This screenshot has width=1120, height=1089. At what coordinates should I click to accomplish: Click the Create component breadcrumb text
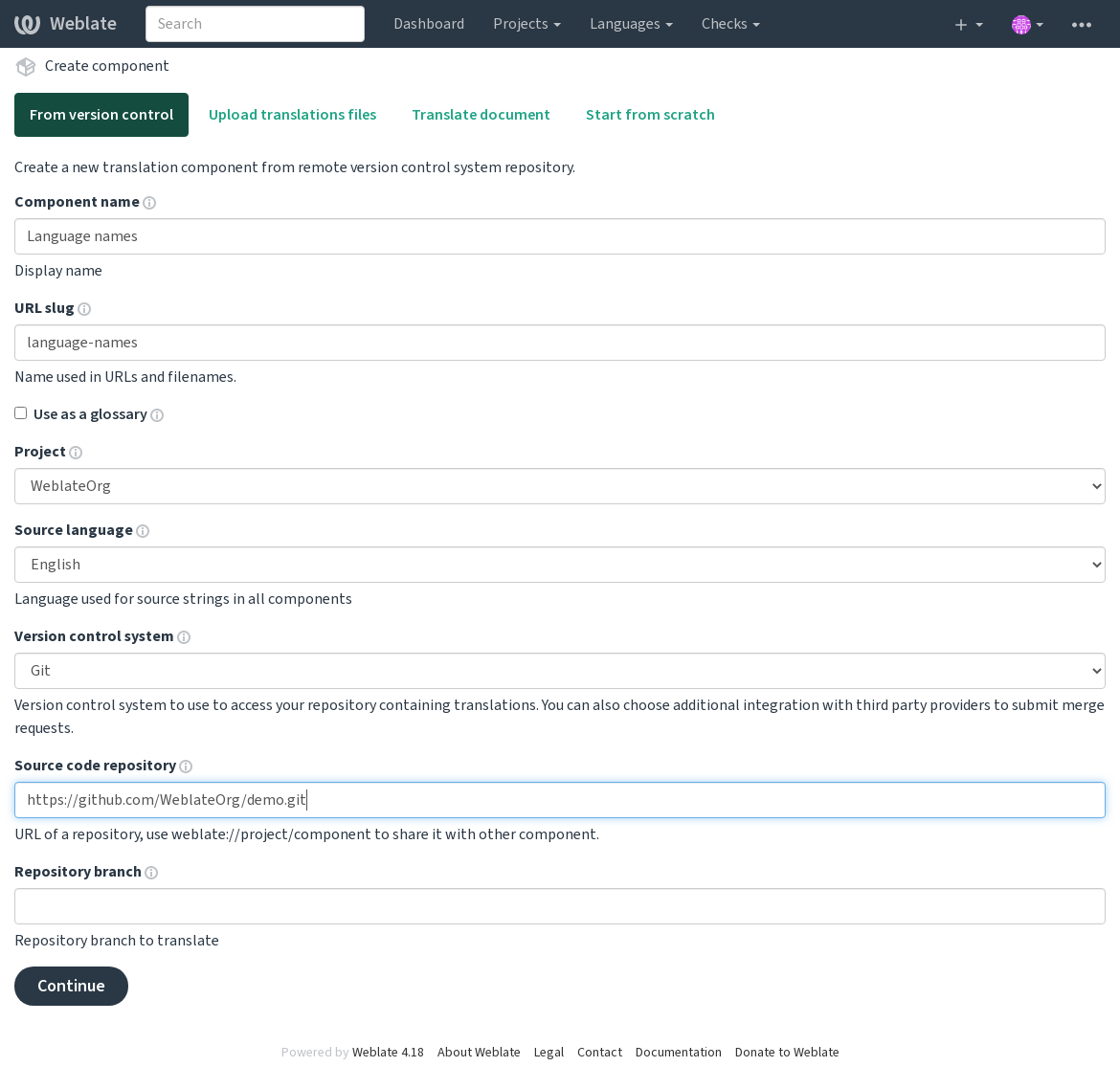[106, 66]
